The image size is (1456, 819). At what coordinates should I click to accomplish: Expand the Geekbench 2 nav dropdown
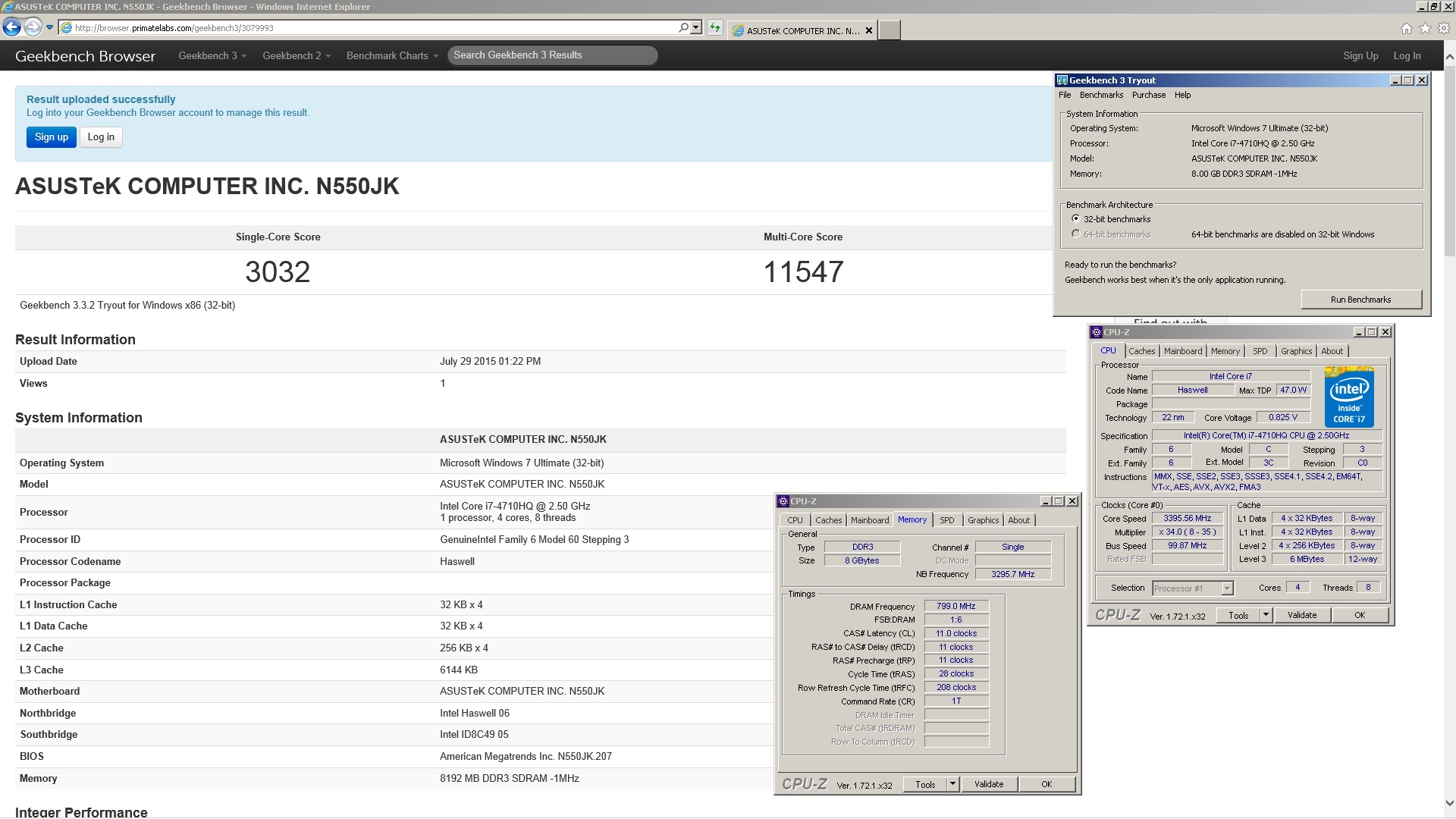tap(297, 55)
